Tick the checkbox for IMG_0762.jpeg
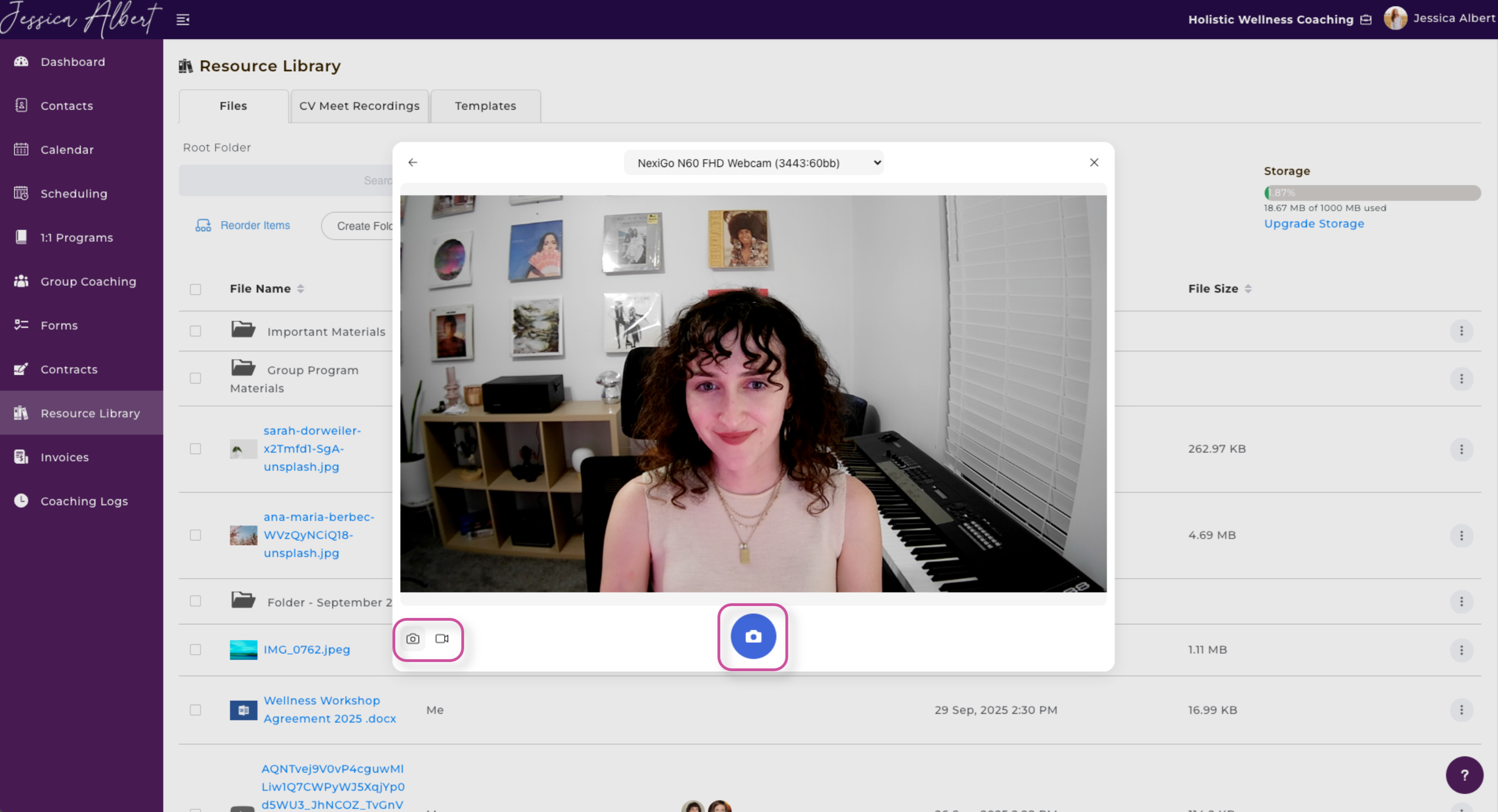Image resolution: width=1498 pixels, height=812 pixels. click(196, 650)
